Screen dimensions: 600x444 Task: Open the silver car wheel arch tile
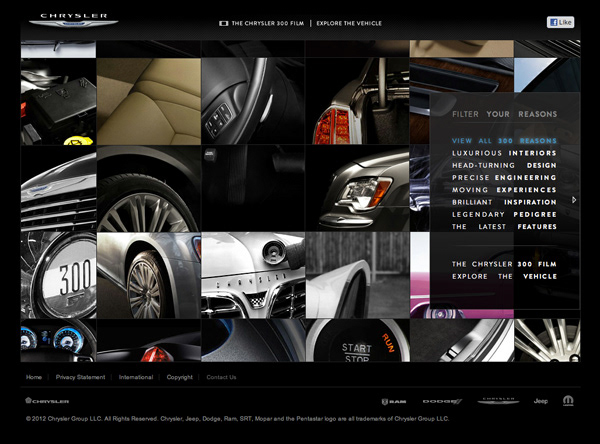(x=149, y=275)
